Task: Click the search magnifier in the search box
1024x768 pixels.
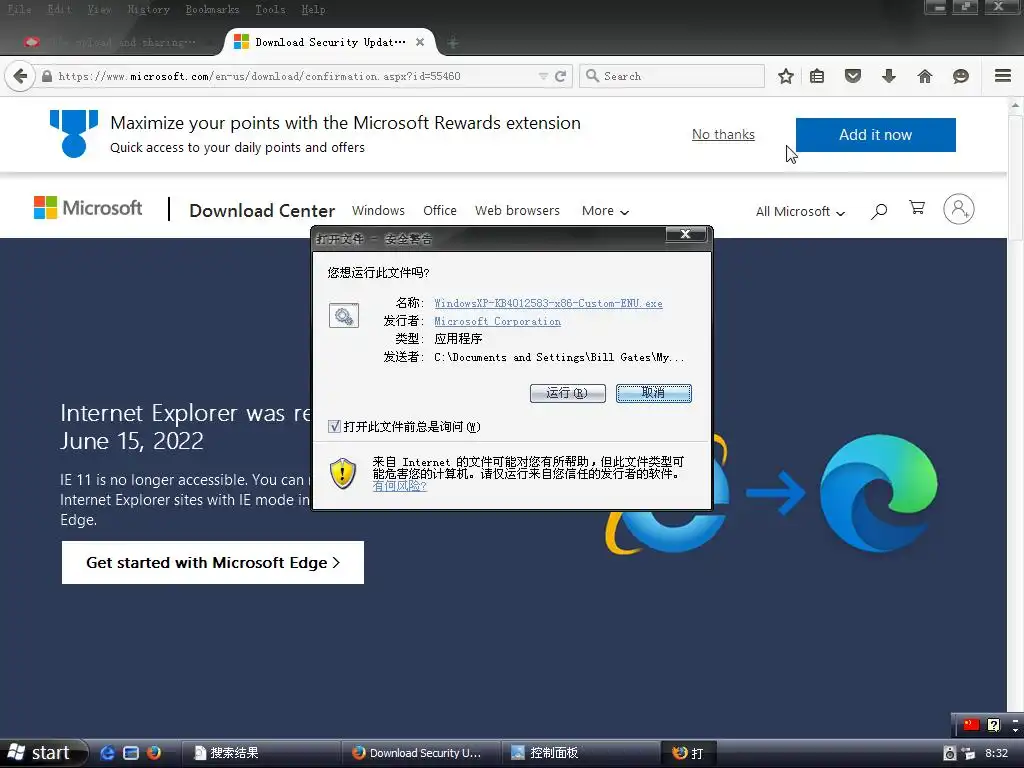Action: tap(592, 76)
